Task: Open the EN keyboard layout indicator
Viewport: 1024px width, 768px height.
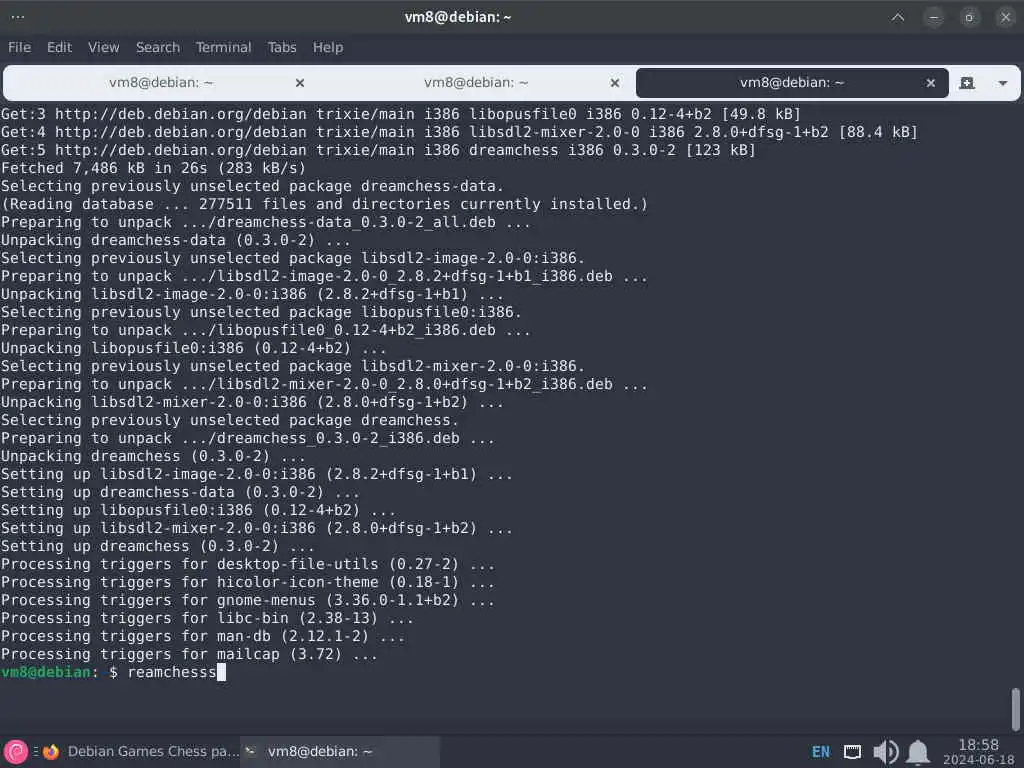Action: [821, 752]
